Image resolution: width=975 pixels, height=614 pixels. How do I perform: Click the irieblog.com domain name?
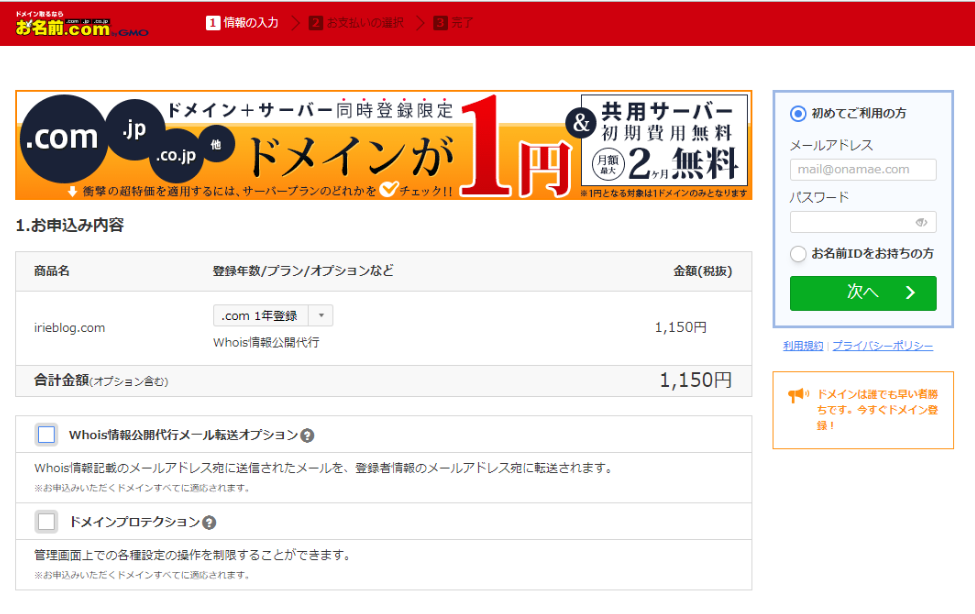69,328
